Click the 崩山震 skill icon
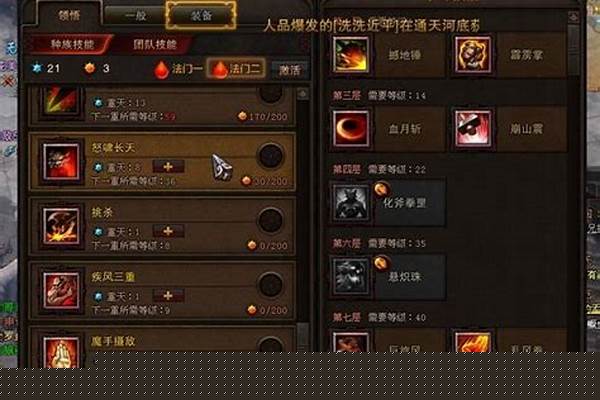Image resolution: width=600 pixels, height=400 pixels. point(473,129)
